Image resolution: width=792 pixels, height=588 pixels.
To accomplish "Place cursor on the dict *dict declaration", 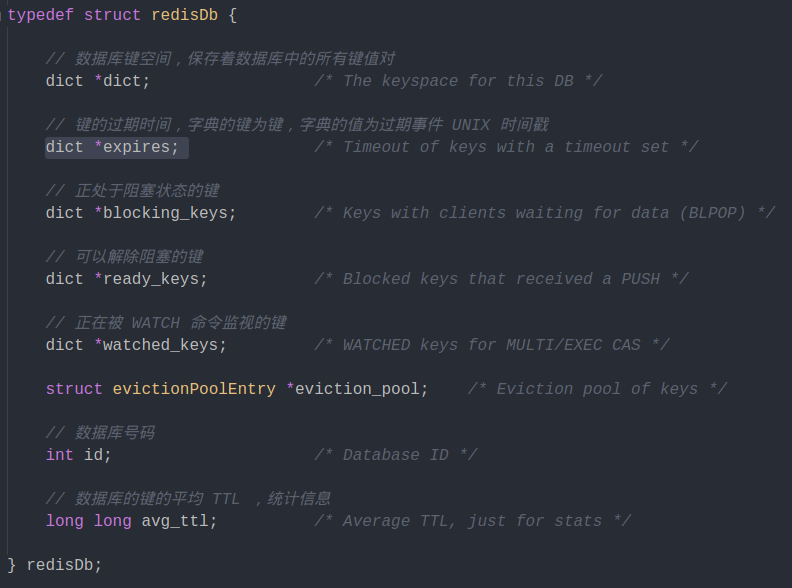I will (x=97, y=81).
